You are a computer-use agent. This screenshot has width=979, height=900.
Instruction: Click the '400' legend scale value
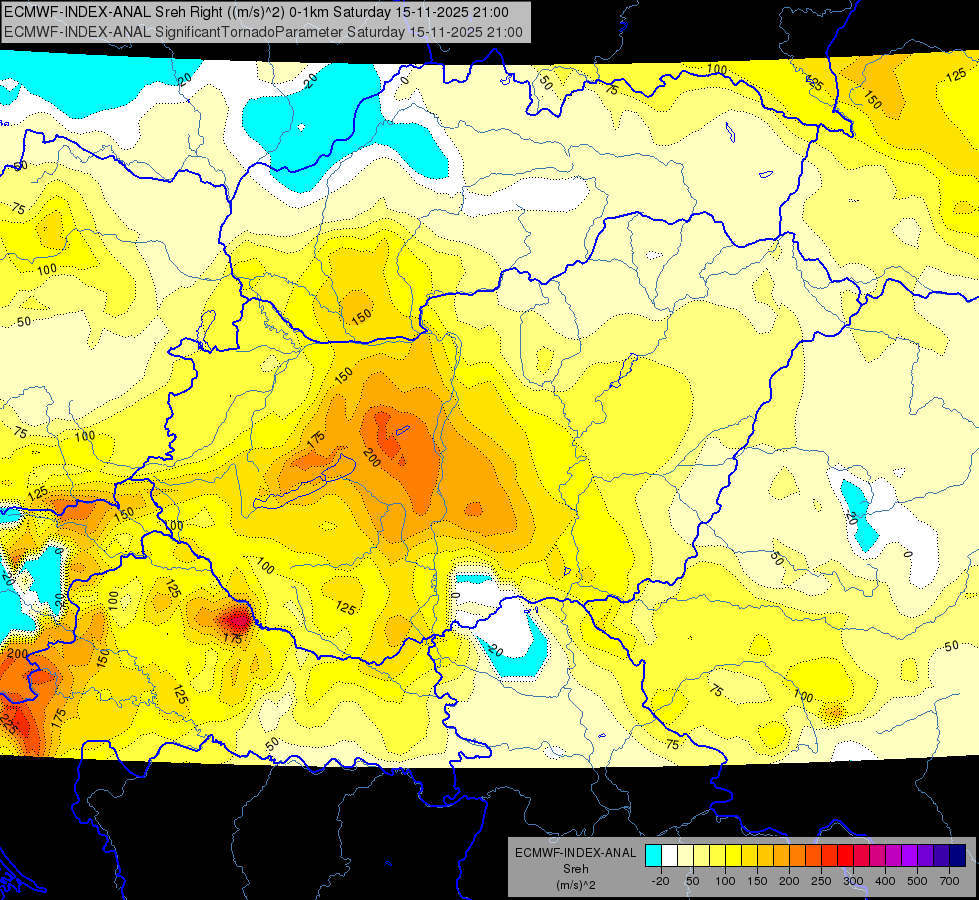pos(885,881)
